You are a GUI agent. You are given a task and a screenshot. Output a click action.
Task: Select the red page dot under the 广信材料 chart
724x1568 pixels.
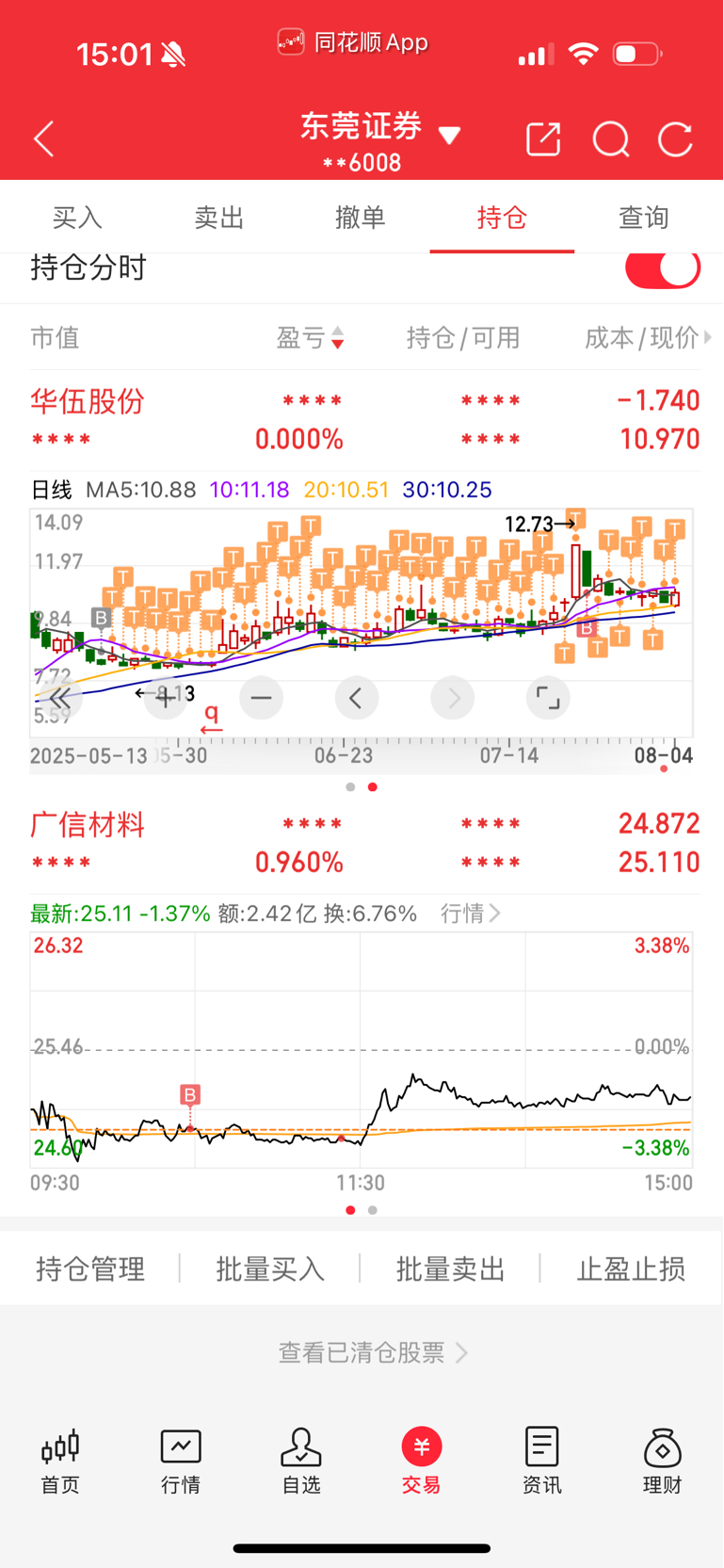[350, 1209]
